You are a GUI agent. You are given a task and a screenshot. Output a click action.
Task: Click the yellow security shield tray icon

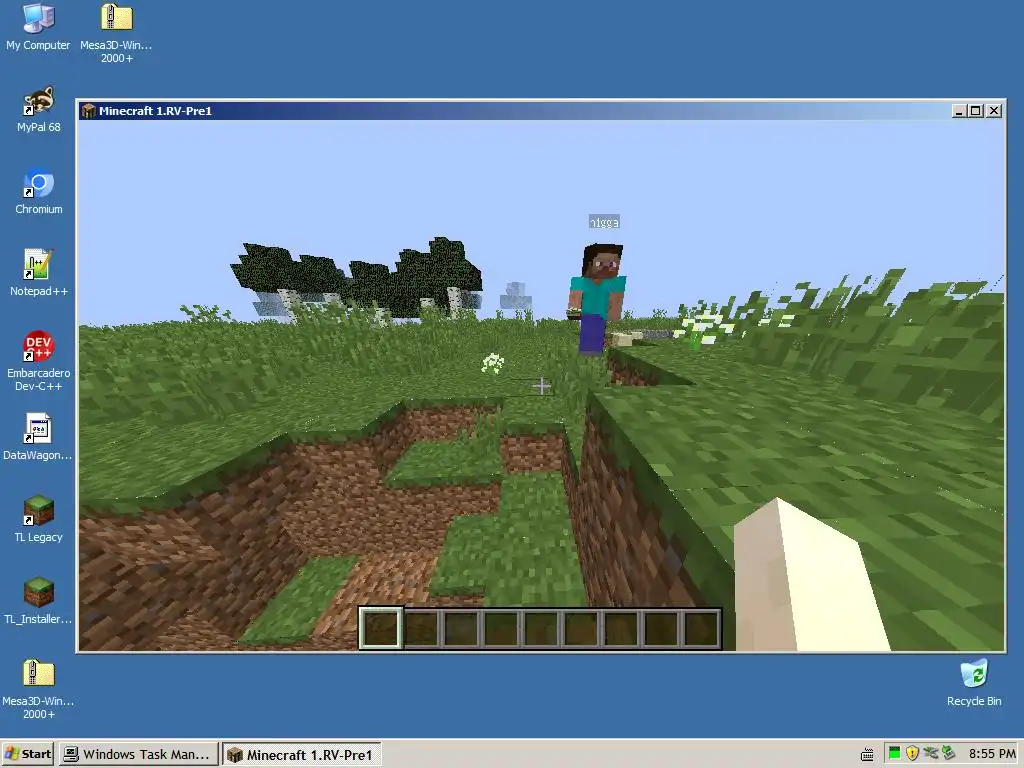tap(912, 753)
